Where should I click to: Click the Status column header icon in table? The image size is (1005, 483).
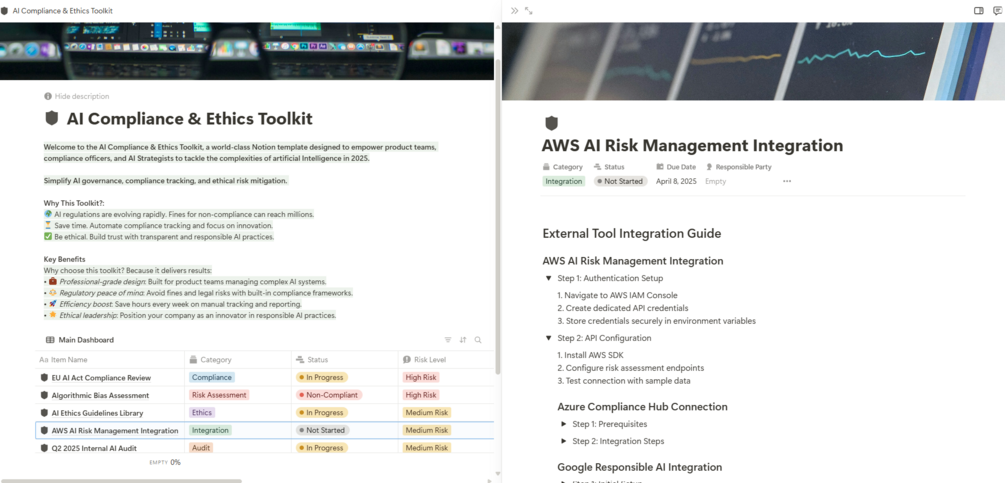tap(300, 360)
